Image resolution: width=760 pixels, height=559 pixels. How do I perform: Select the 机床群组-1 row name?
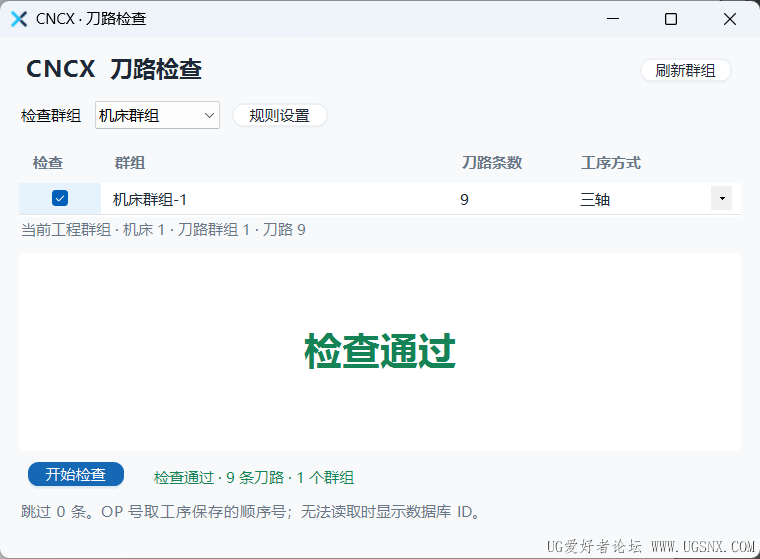[x=150, y=199]
